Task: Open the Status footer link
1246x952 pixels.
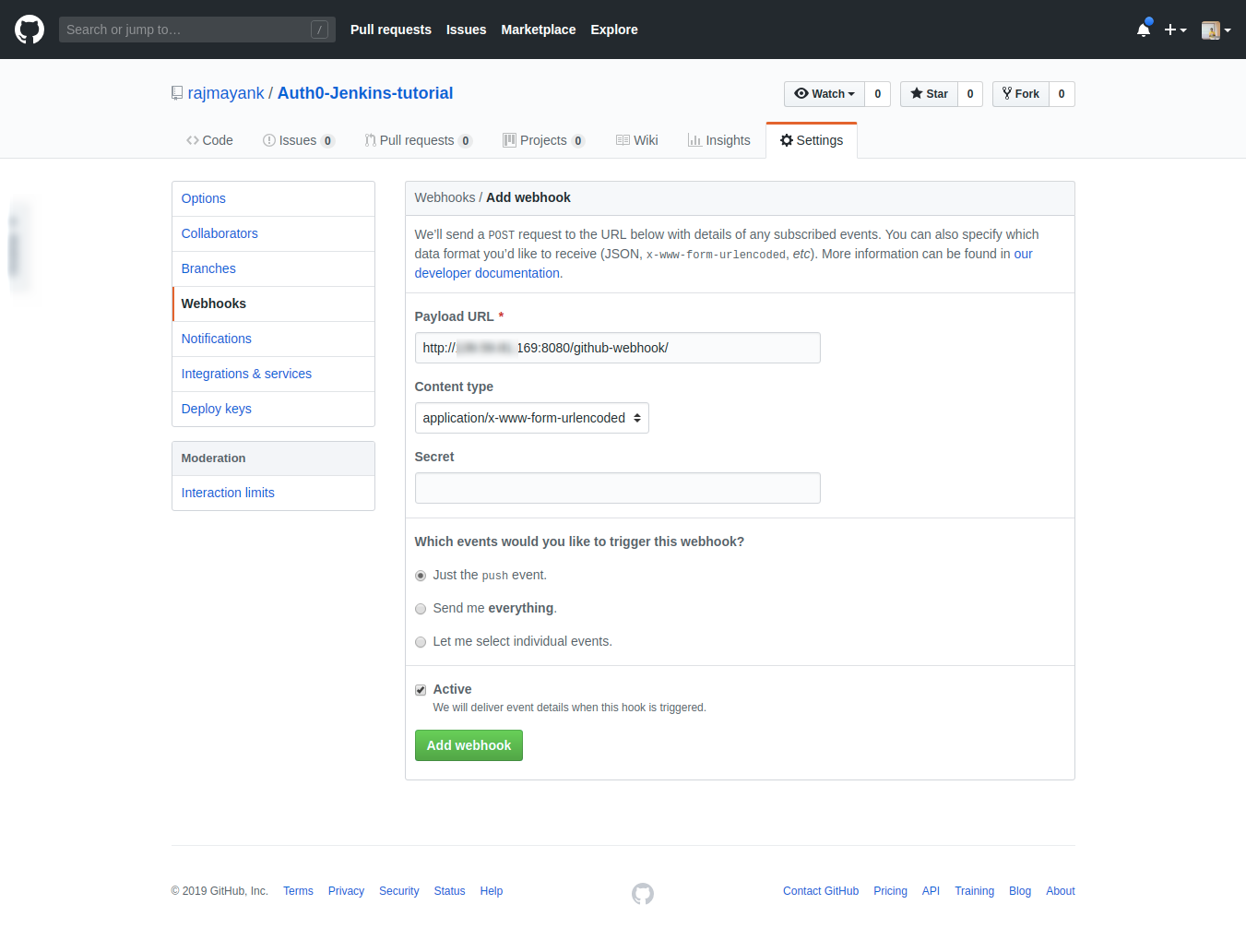Action: [449, 891]
